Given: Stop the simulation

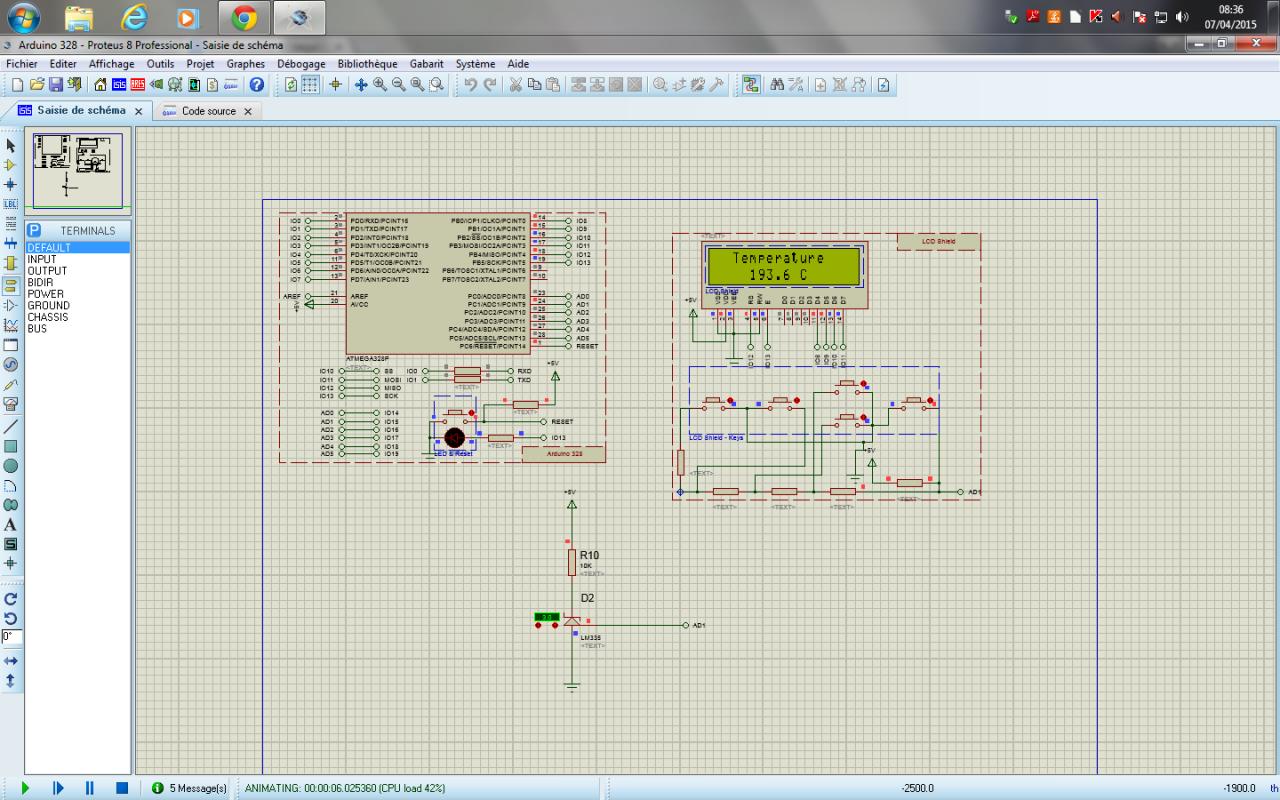Looking at the screenshot, I should click(x=121, y=788).
